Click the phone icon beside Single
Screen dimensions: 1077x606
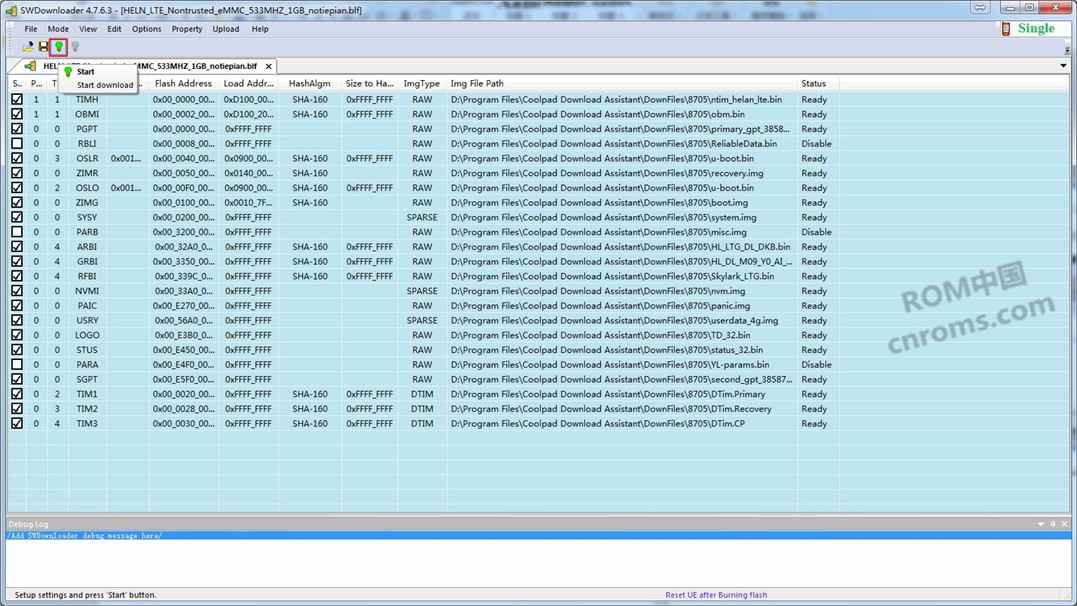tap(1005, 29)
